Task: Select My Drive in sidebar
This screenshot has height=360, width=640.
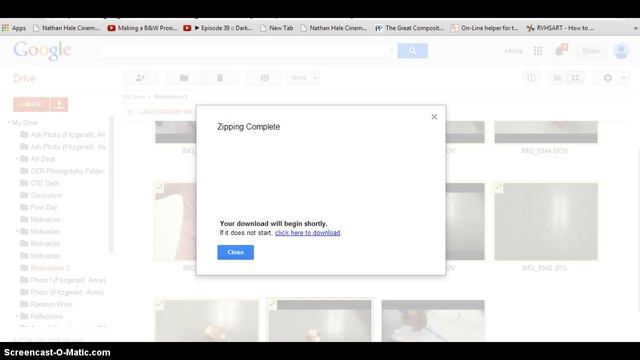Action: pos(24,122)
